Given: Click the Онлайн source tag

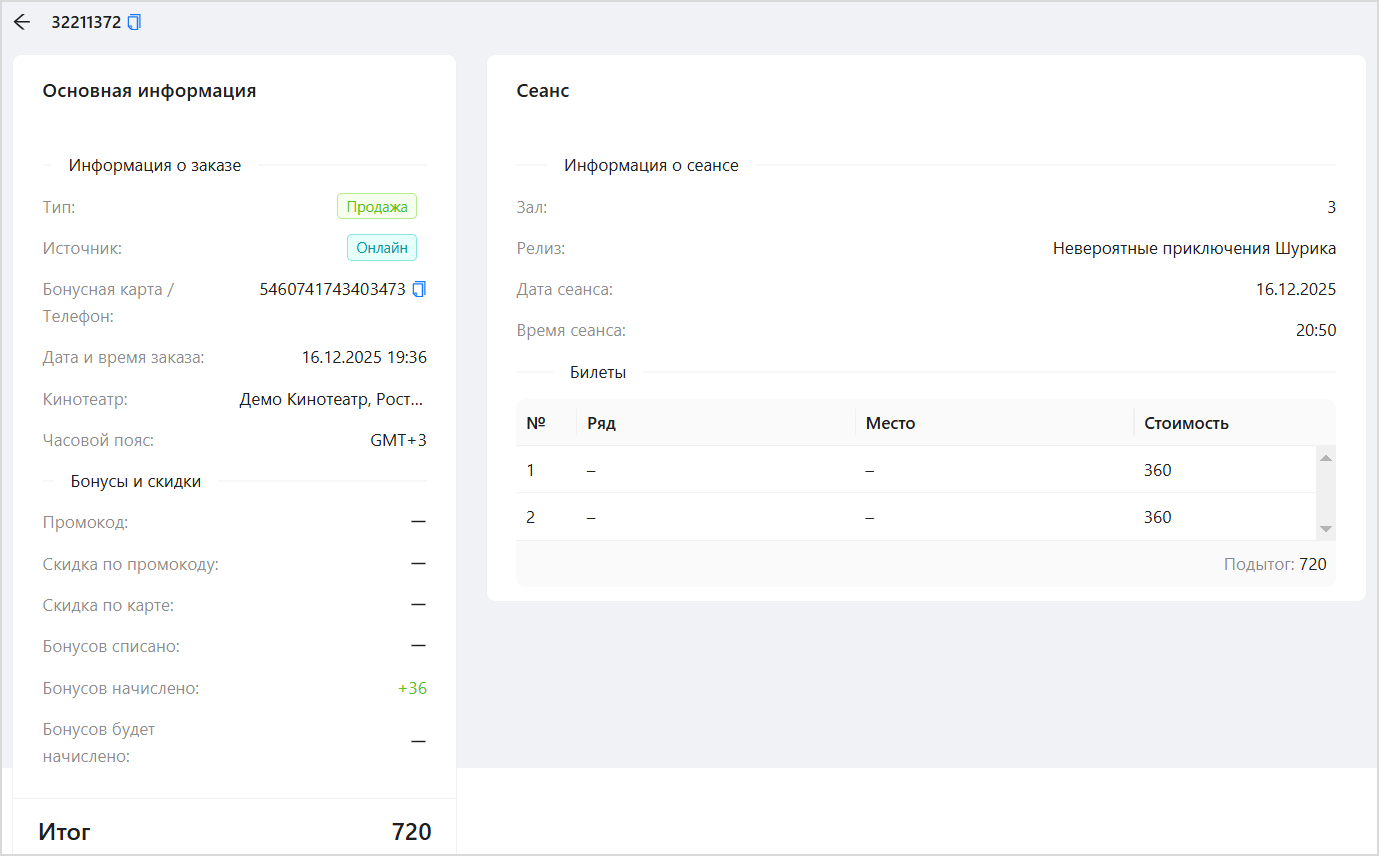Looking at the screenshot, I should click(x=382, y=248).
